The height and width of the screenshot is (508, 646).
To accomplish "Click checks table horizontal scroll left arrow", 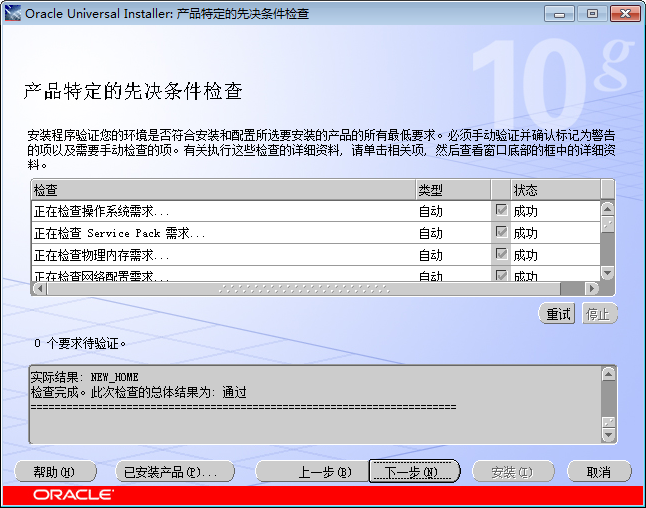I will point(40,288).
